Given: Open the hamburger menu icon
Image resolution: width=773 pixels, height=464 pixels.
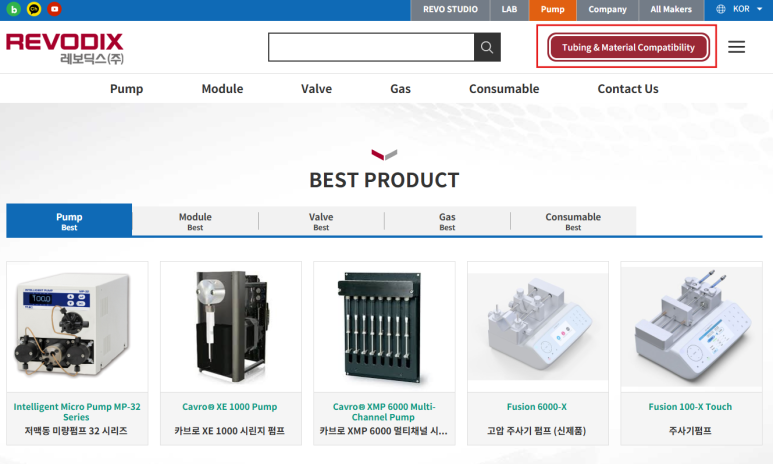Looking at the screenshot, I should pyautogui.click(x=737, y=47).
